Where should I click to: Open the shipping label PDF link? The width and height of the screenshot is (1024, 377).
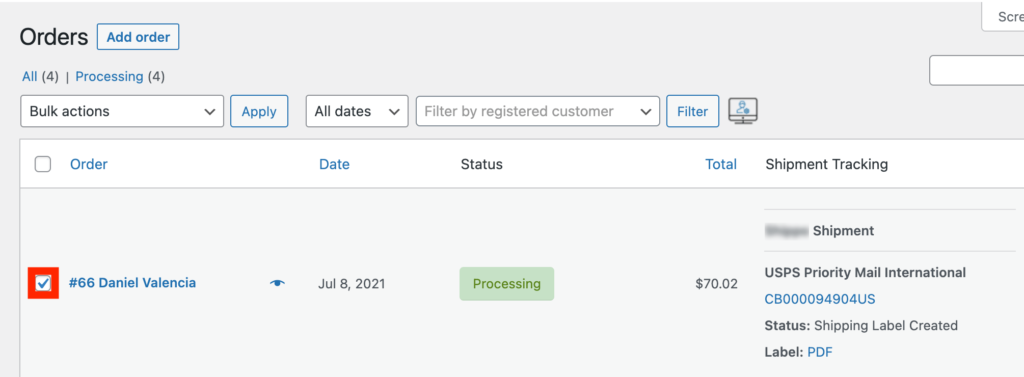(820, 352)
